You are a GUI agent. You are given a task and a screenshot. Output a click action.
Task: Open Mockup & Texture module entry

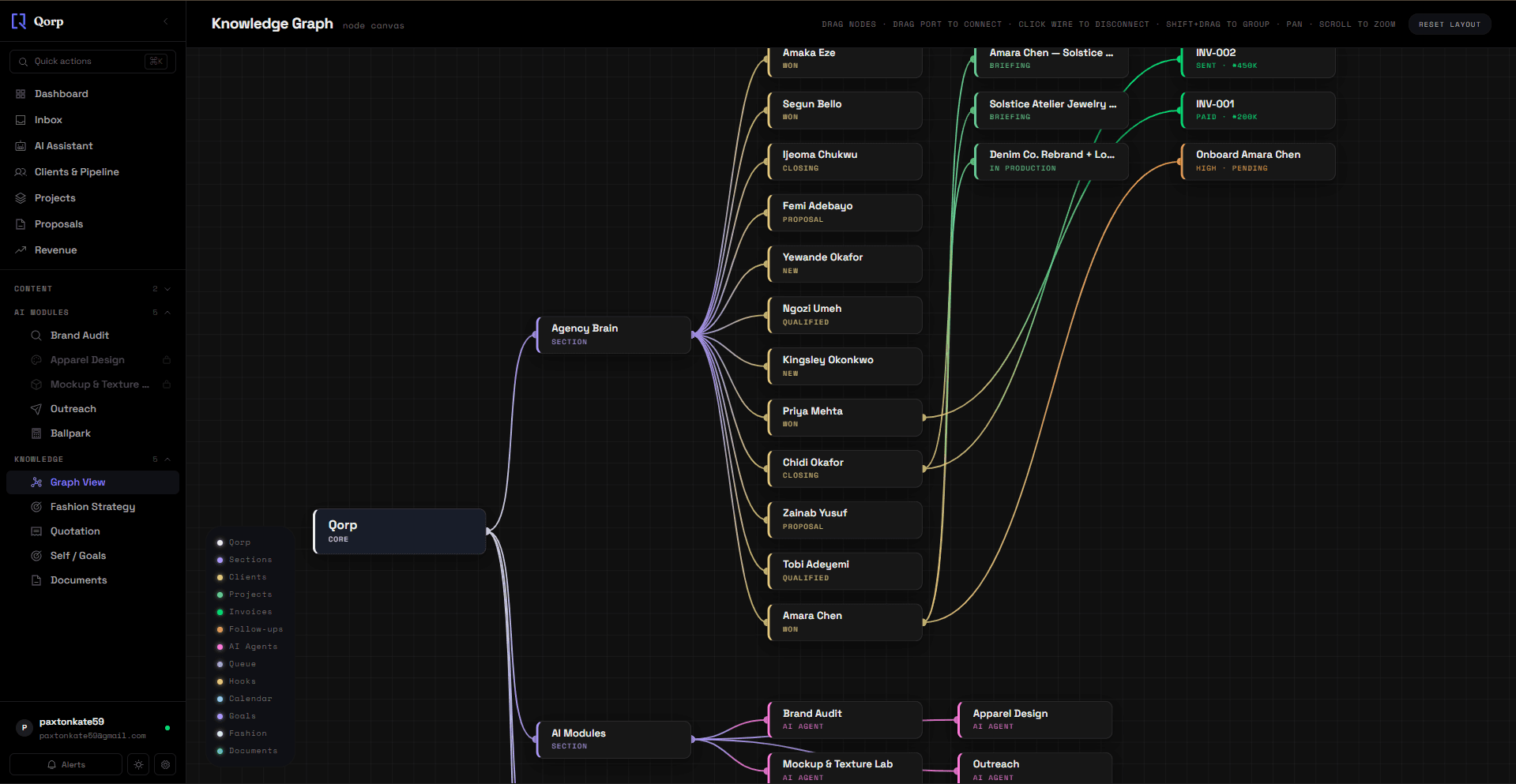click(x=92, y=384)
